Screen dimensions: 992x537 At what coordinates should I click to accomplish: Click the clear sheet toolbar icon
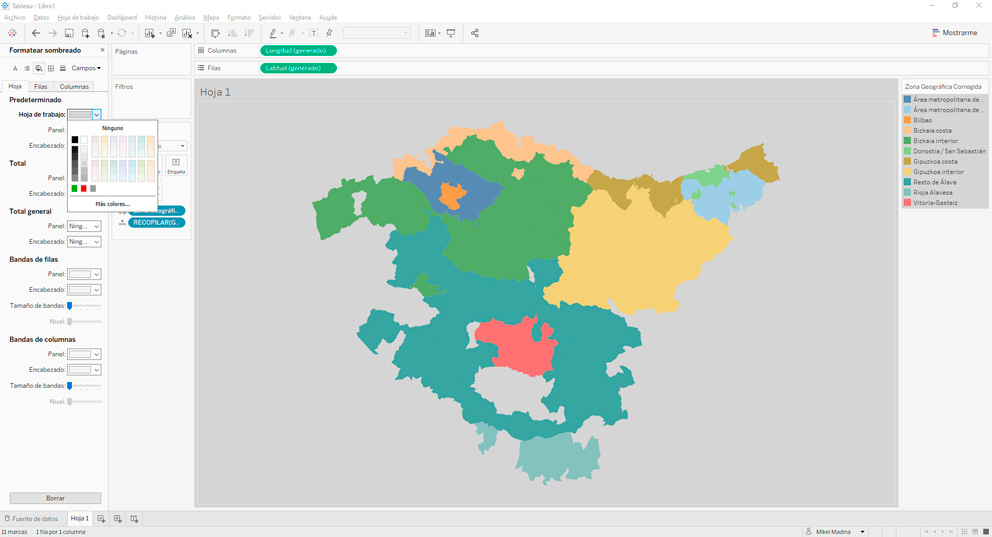(x=187, y=33)
